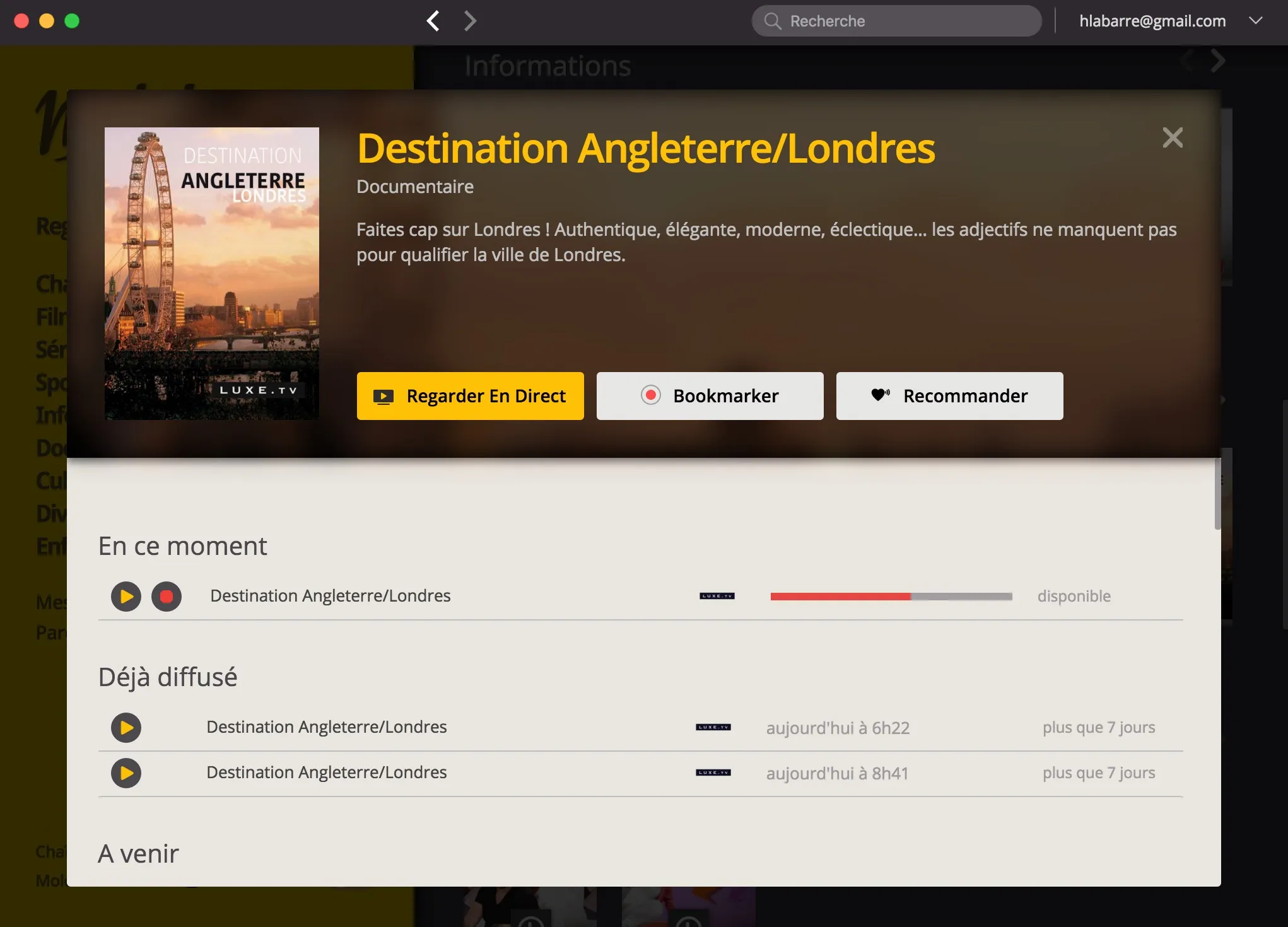Click the Recherche search field

pos(896,21)
